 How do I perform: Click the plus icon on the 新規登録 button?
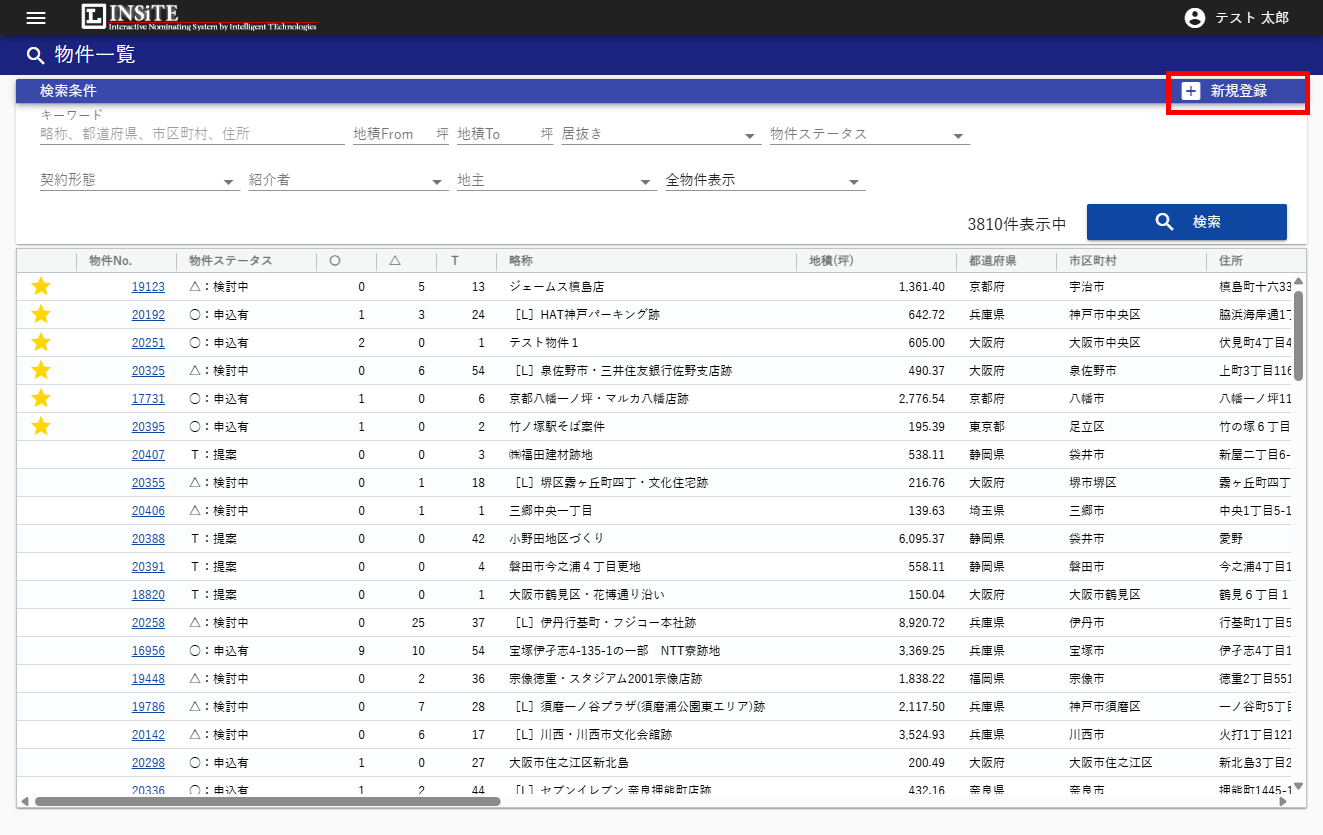tap(1189, 91)
